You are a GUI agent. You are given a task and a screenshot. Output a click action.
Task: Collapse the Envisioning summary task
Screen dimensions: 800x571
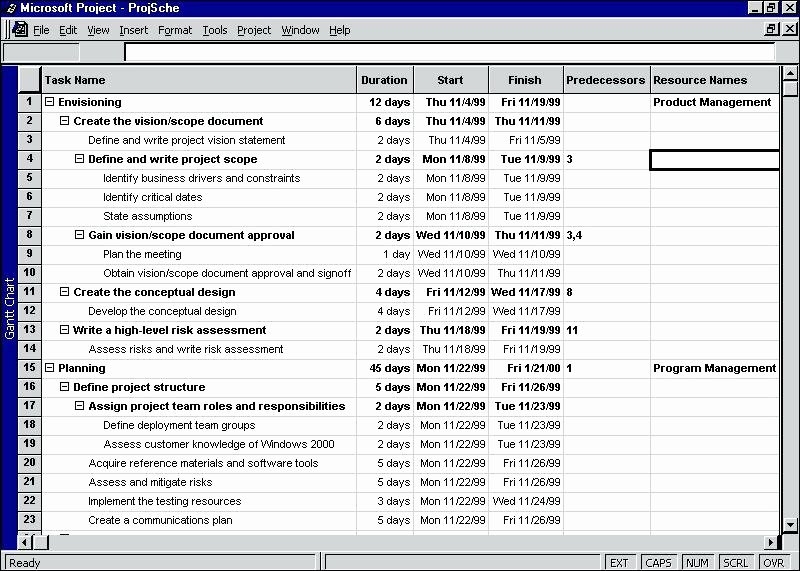coord(50,102)
